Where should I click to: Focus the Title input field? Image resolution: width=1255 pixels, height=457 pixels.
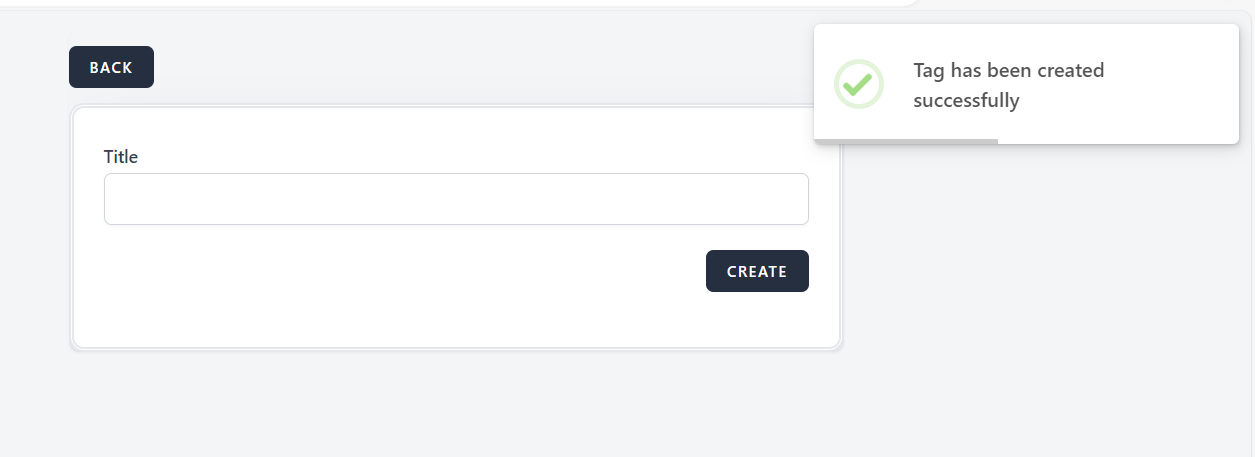[456, 199]
